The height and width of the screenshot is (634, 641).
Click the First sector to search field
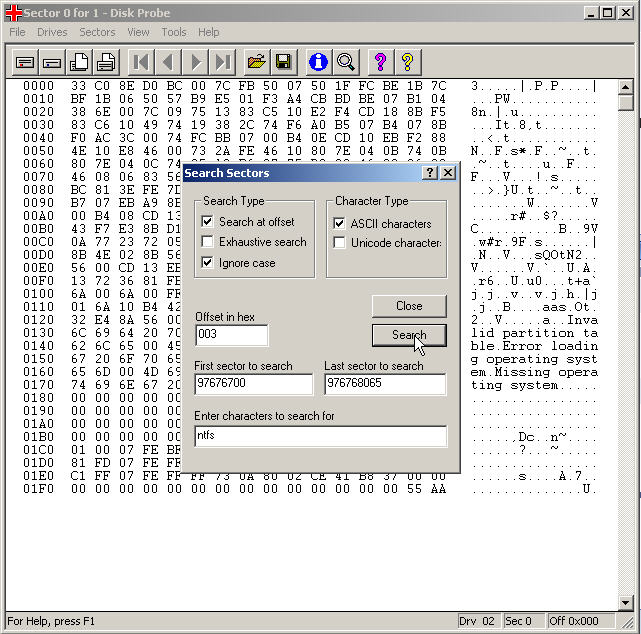(253, 383)
